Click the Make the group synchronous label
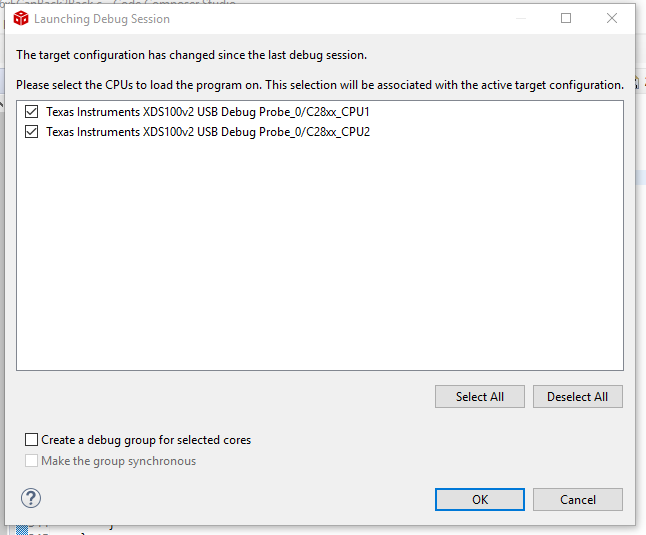The width and height of the screenshot is (646, 535). click(x=119, y=461)
